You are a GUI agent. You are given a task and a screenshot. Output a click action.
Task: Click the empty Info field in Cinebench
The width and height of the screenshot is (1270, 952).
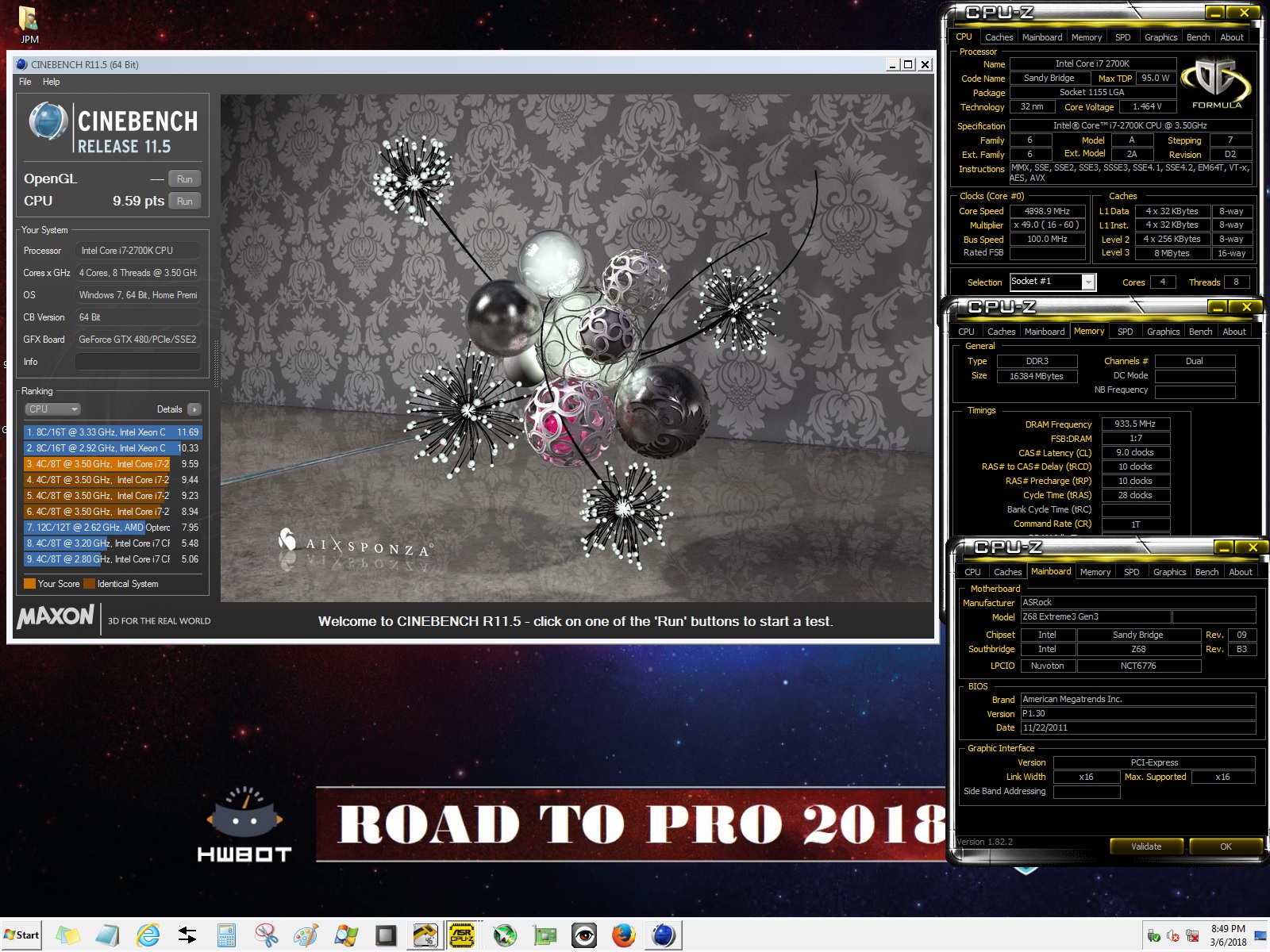click(x=137, y=362)
